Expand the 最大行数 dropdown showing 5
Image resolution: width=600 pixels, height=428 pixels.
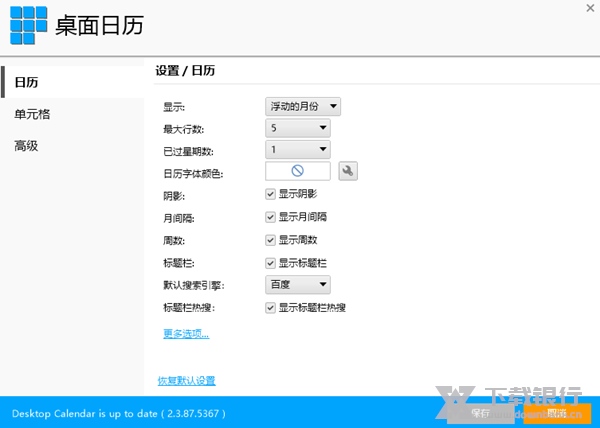[x=297, y=127]
